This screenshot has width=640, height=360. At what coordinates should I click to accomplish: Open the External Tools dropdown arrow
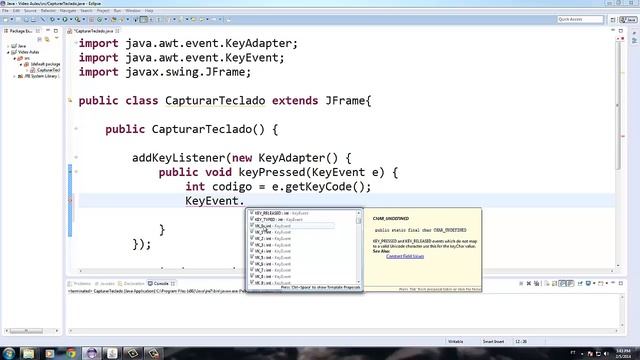click(x=84, y=20)
